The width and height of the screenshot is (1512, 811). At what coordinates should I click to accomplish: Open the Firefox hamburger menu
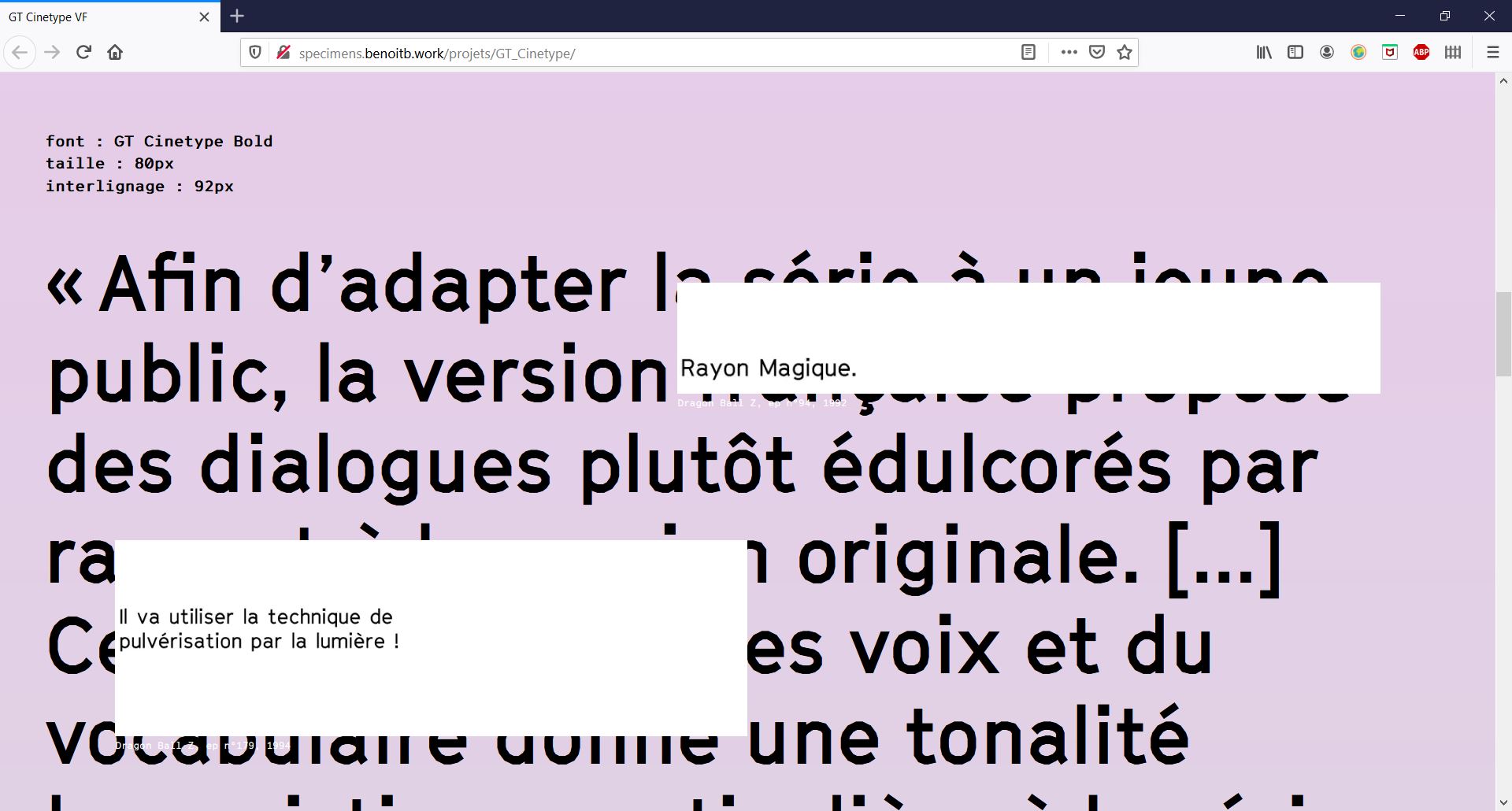(1492, 53)
